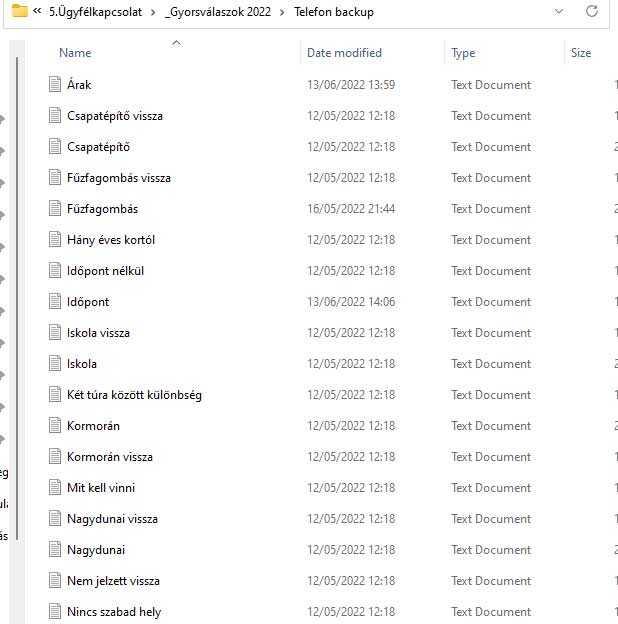Sort files by the Name column
Image resolution: width=618 pixels, height=624 pixels.
coord(75,53)
